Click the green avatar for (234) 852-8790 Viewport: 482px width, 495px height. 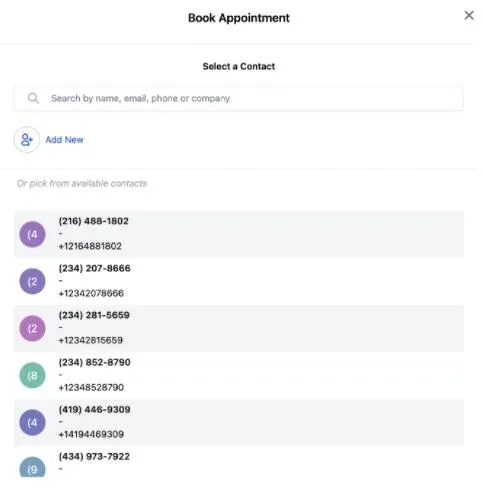coord(32,376)
